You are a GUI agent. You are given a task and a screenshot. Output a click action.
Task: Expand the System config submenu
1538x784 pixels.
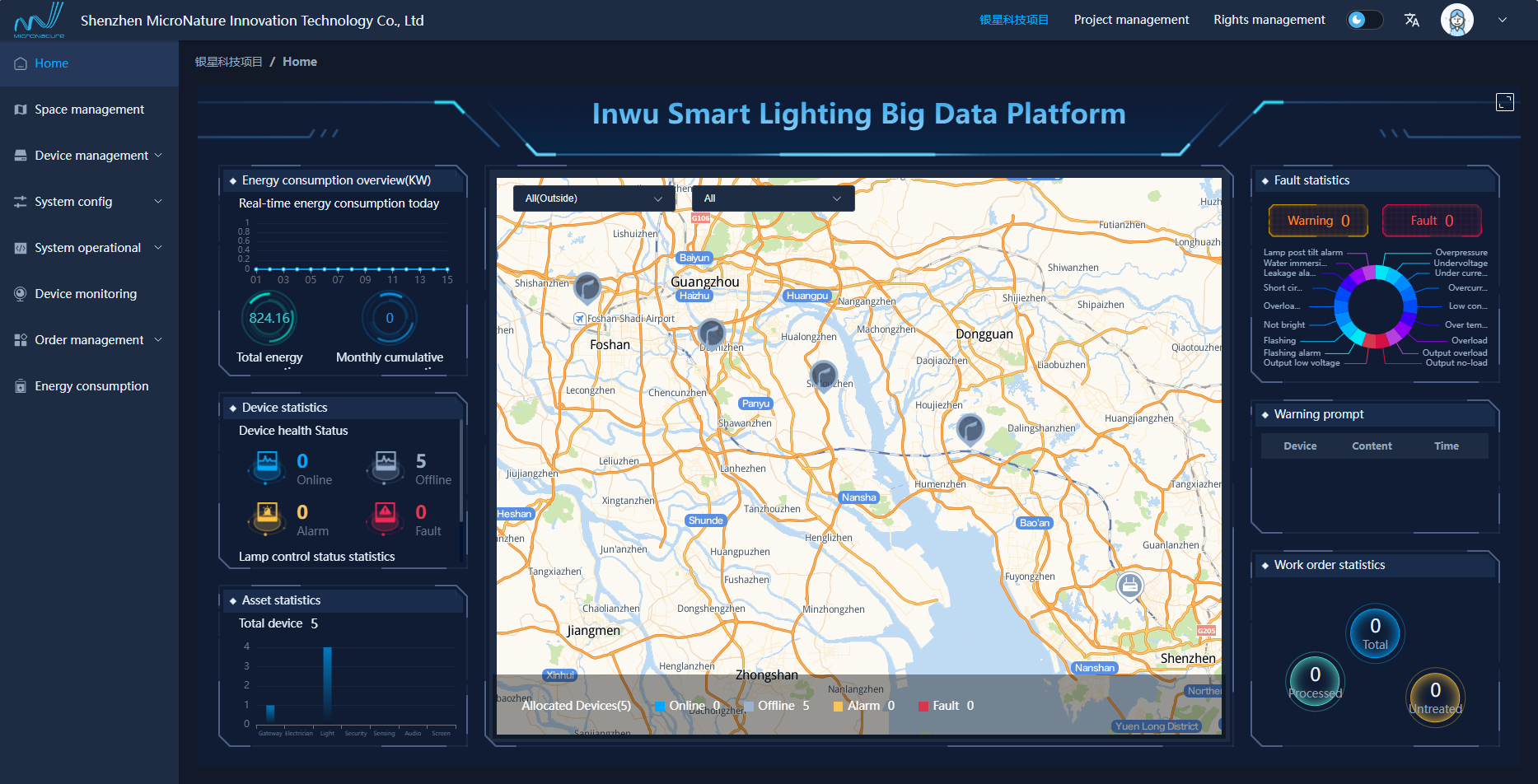pyautogui.click(x=89, y=202)
